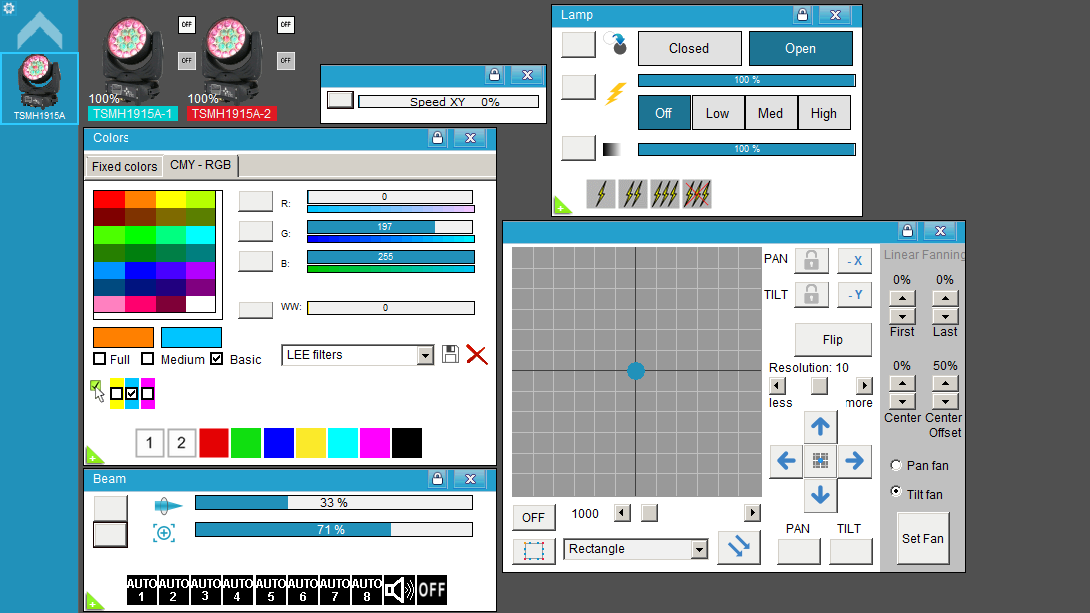Toggle the Basic palette checkbox
The height and width of the screenshot is (613, 1090).
point(217,359)
